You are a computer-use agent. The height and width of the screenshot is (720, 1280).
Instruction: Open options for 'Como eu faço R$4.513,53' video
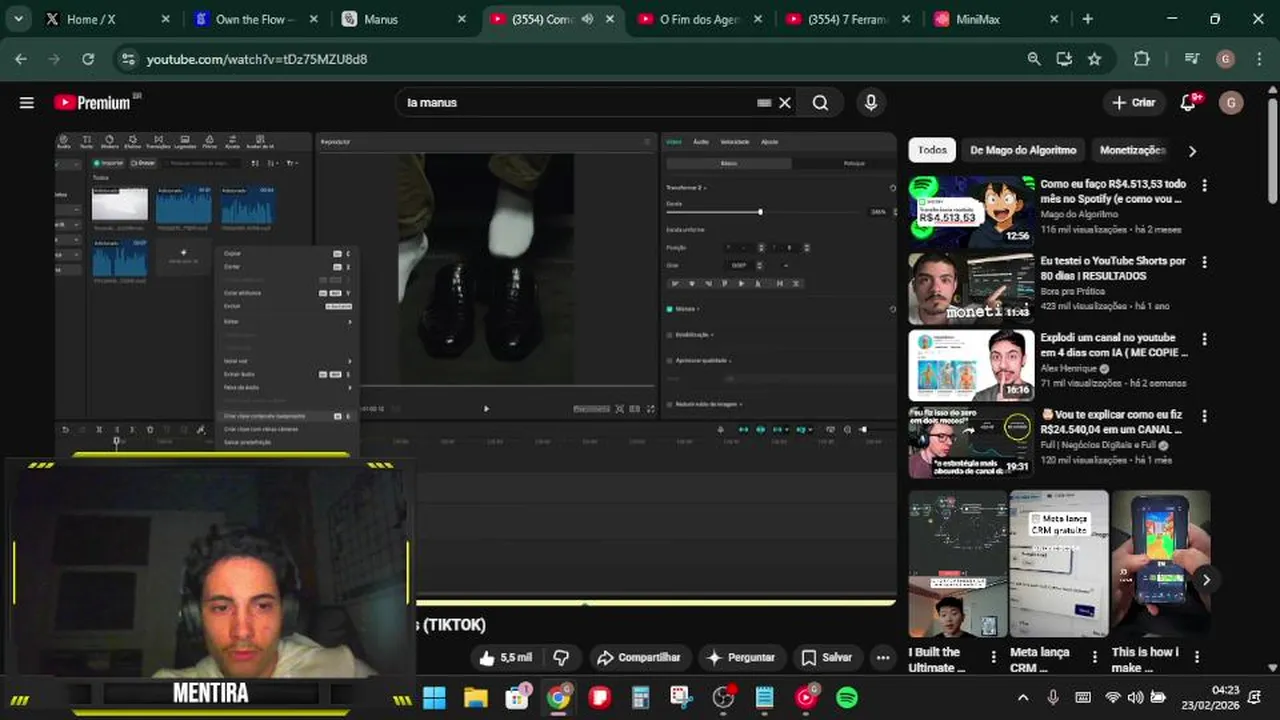click(x=1204, y=185)
